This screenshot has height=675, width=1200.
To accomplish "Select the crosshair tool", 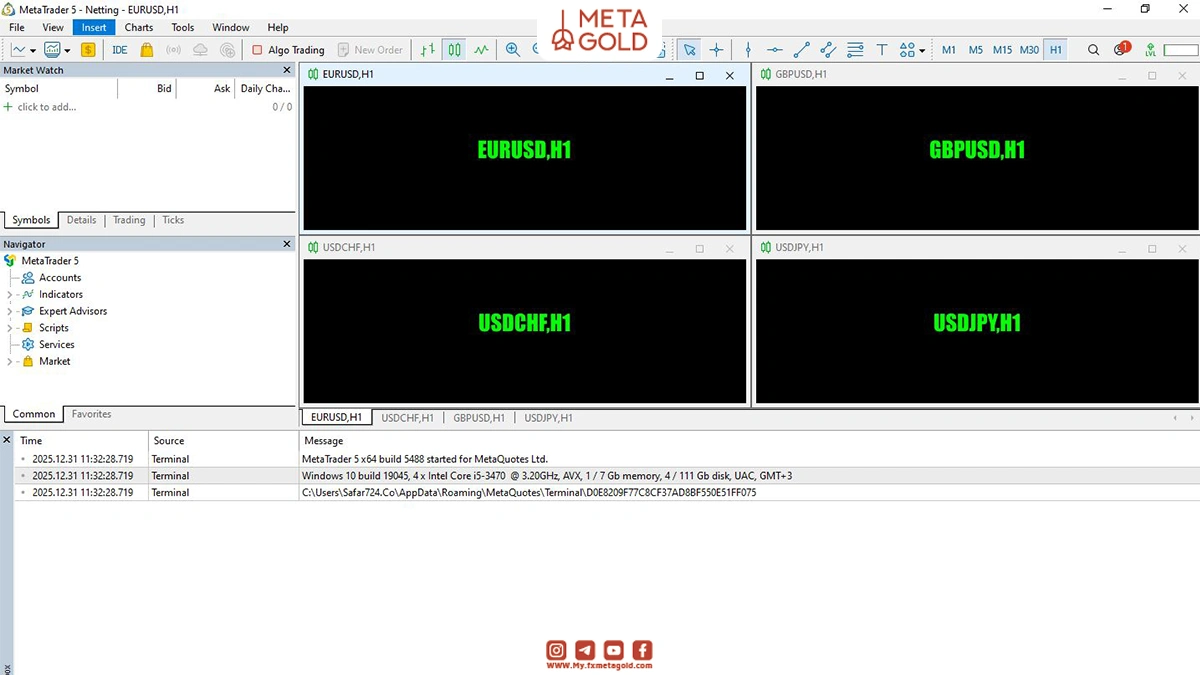I will pyautogui.click(x=716, y=50).
